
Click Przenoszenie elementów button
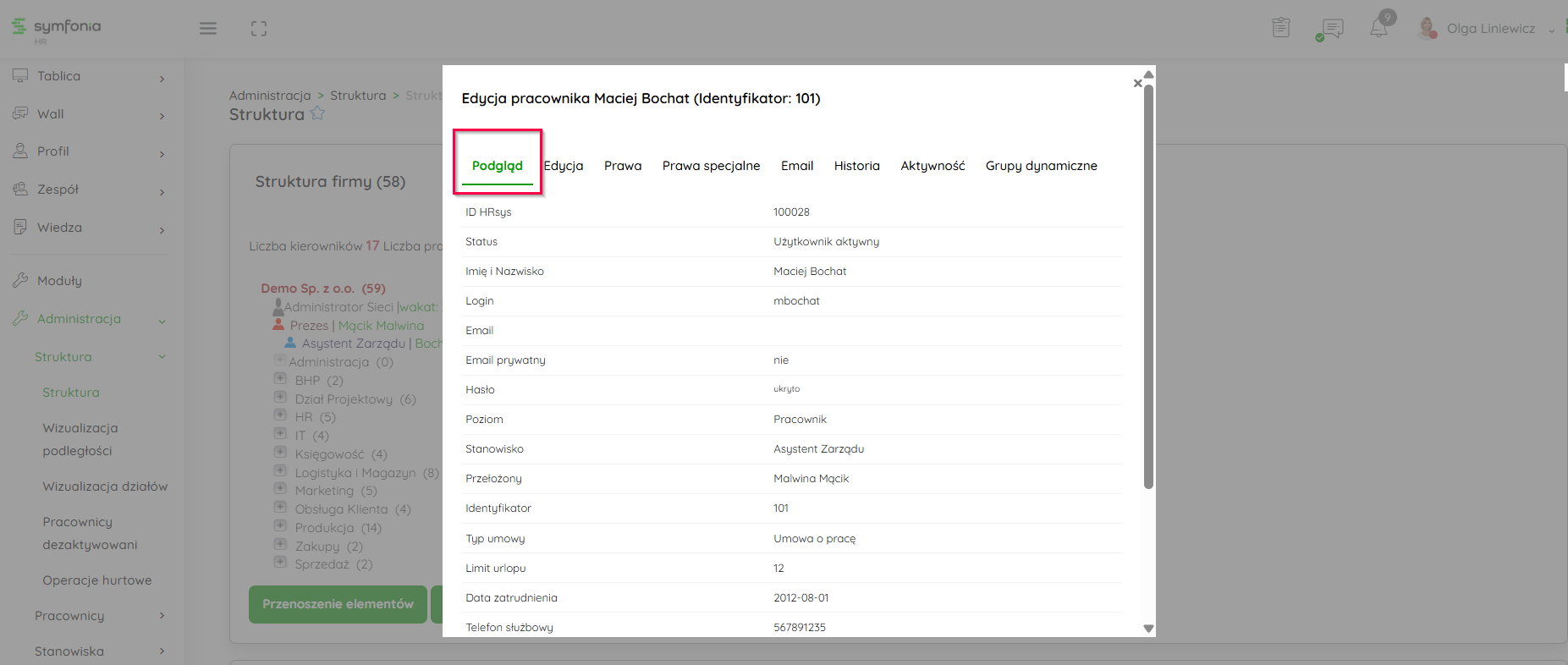click(338, 604)
